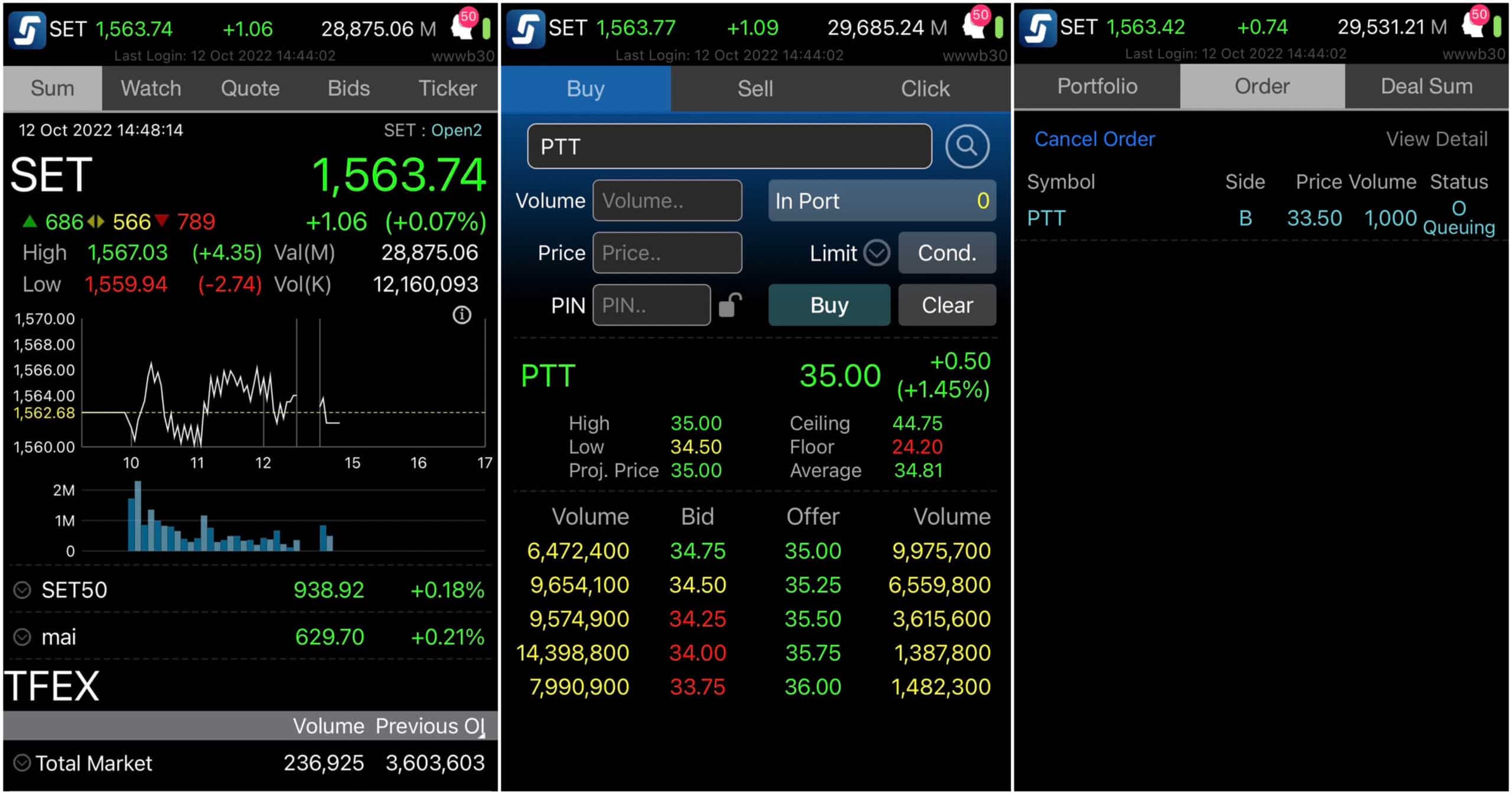This screenshot has width=1512, height=794.
Task: Open the Quote tab
Action: (250, 88)
